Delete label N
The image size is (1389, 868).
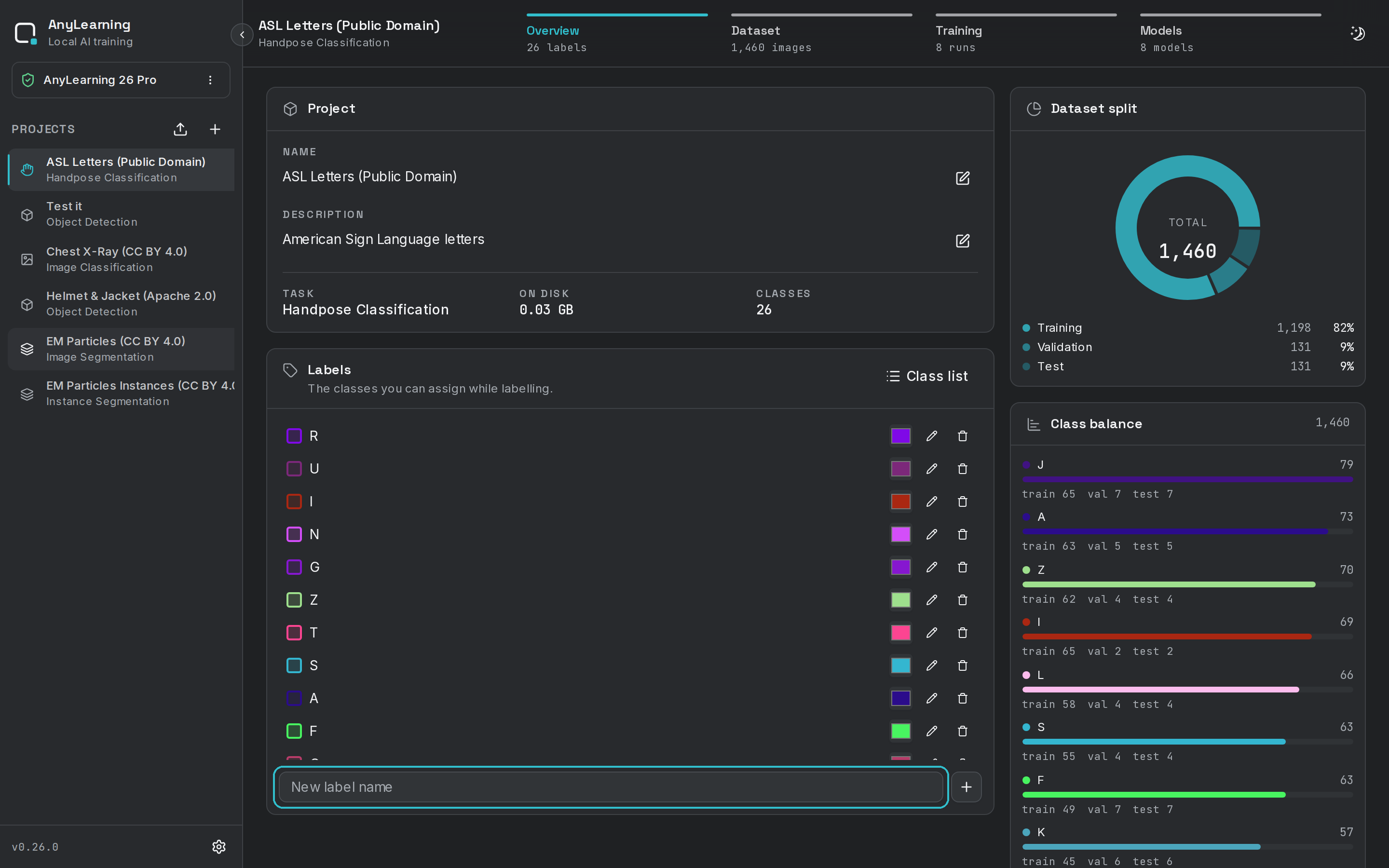click(x=963, y=534)
